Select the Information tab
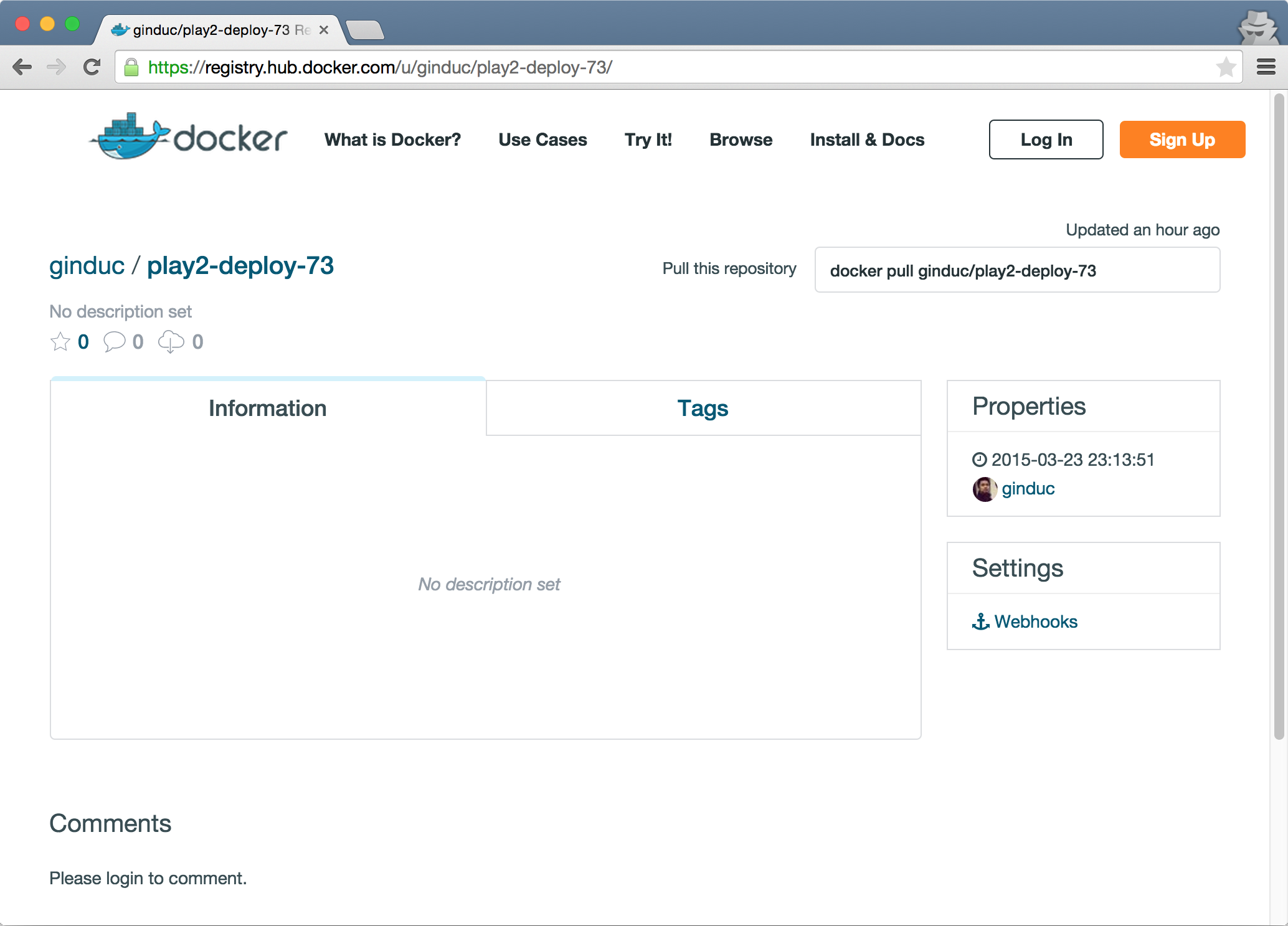 click(x=268, y=408)
